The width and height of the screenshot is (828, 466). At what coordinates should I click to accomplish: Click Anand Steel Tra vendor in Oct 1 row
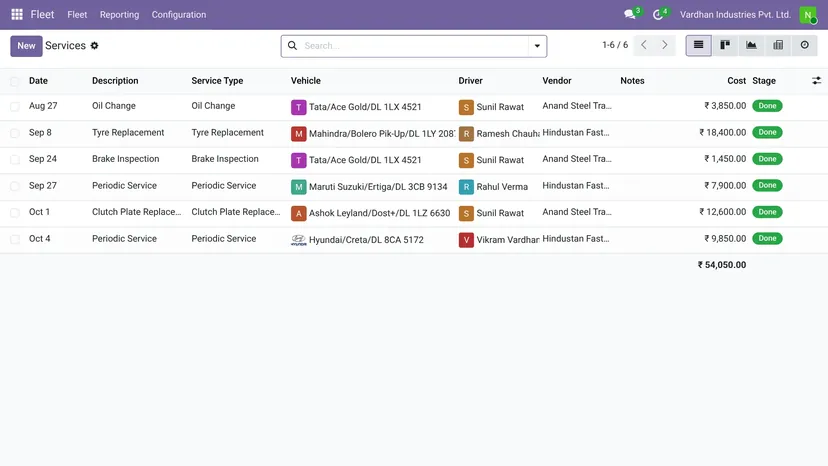[x=577, y=212]
